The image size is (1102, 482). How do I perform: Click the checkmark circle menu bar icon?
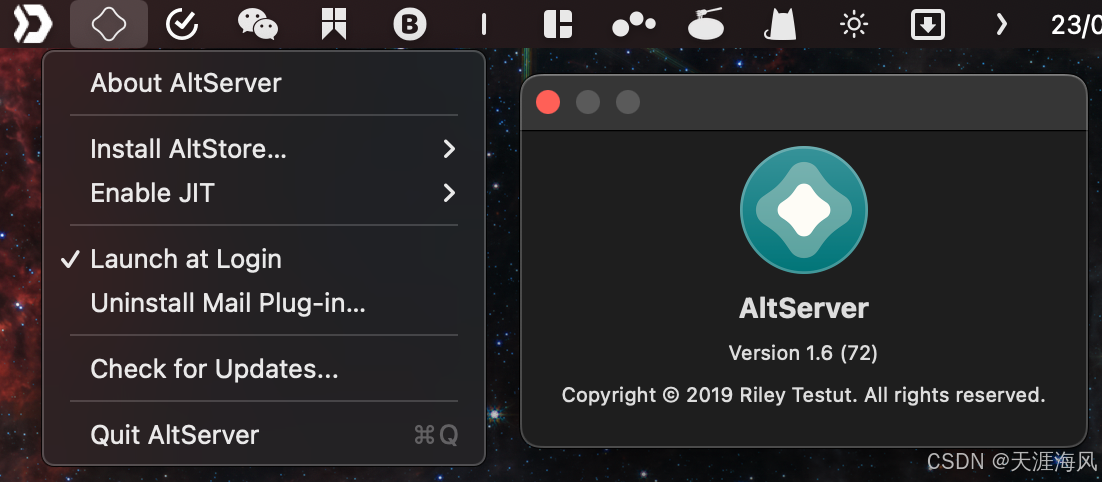(182, 25)
